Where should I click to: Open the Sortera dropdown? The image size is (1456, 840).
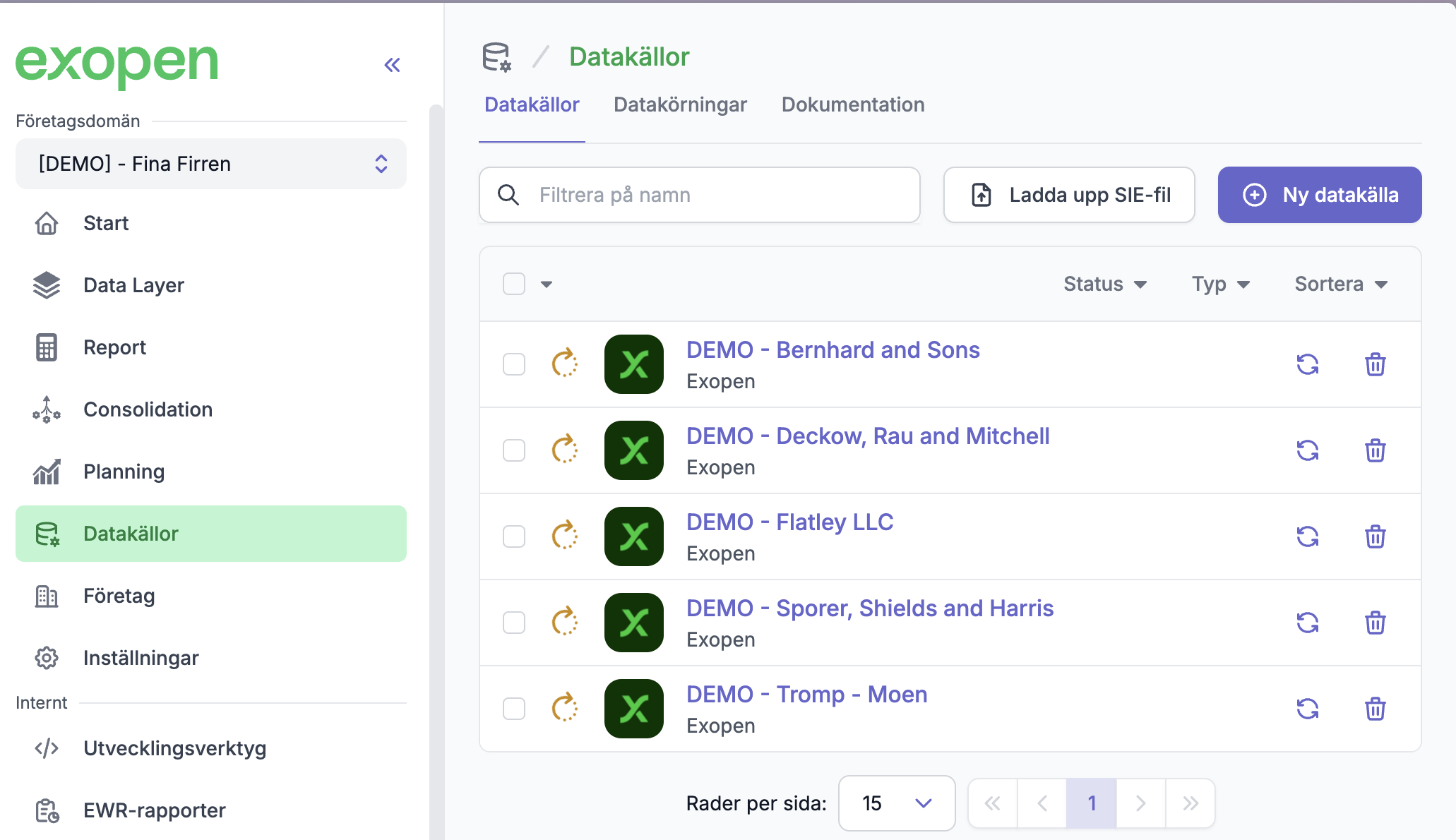[1341, 284]
